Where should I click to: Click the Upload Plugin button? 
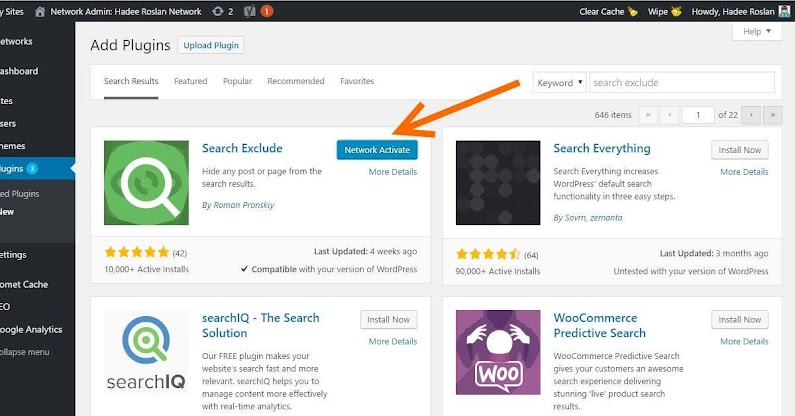pos(211,45)
